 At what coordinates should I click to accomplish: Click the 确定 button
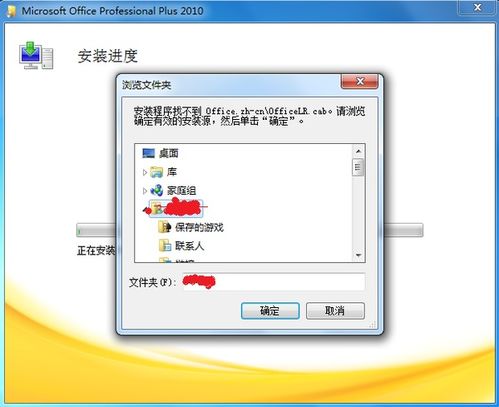pos(270,311)
